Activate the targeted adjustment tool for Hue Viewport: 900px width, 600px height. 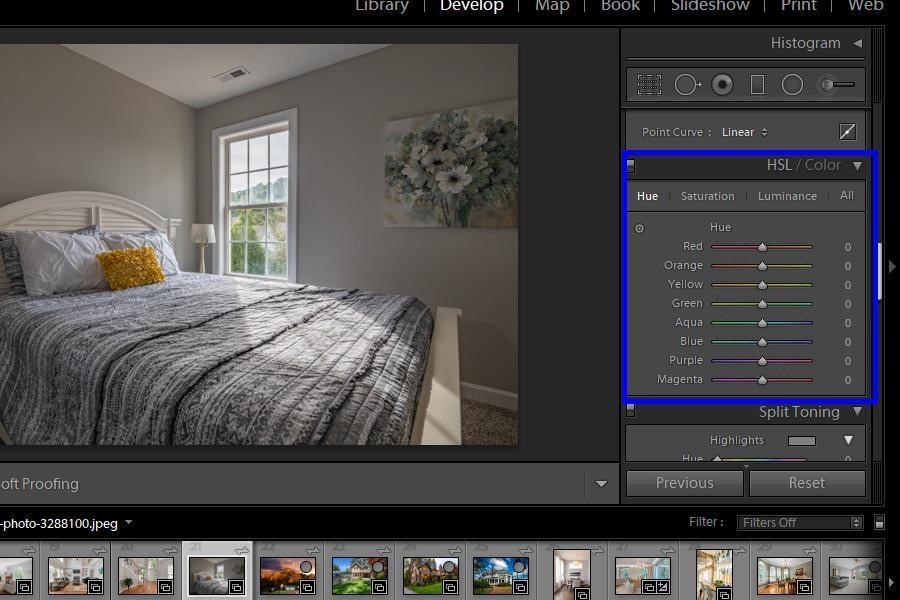(640, 228)
